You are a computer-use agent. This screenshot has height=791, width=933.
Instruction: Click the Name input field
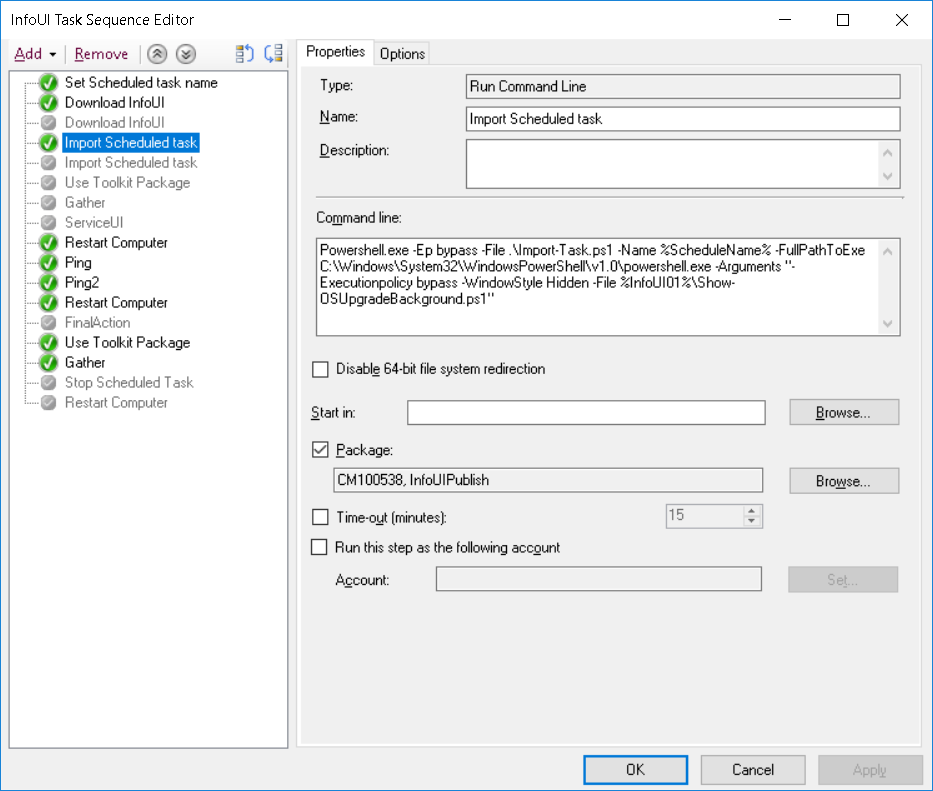682,119
